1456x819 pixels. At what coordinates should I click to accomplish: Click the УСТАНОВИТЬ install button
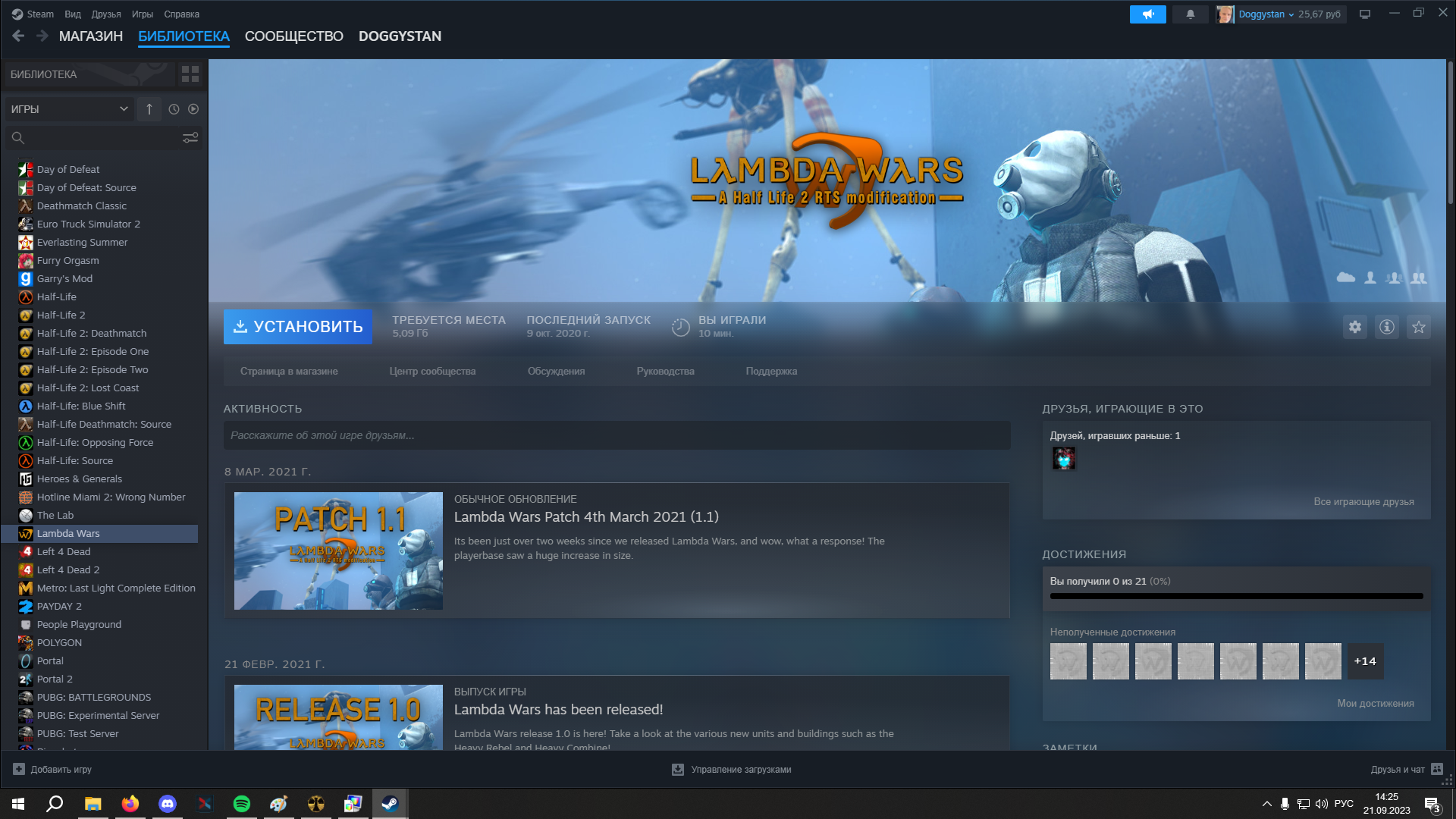298,327
